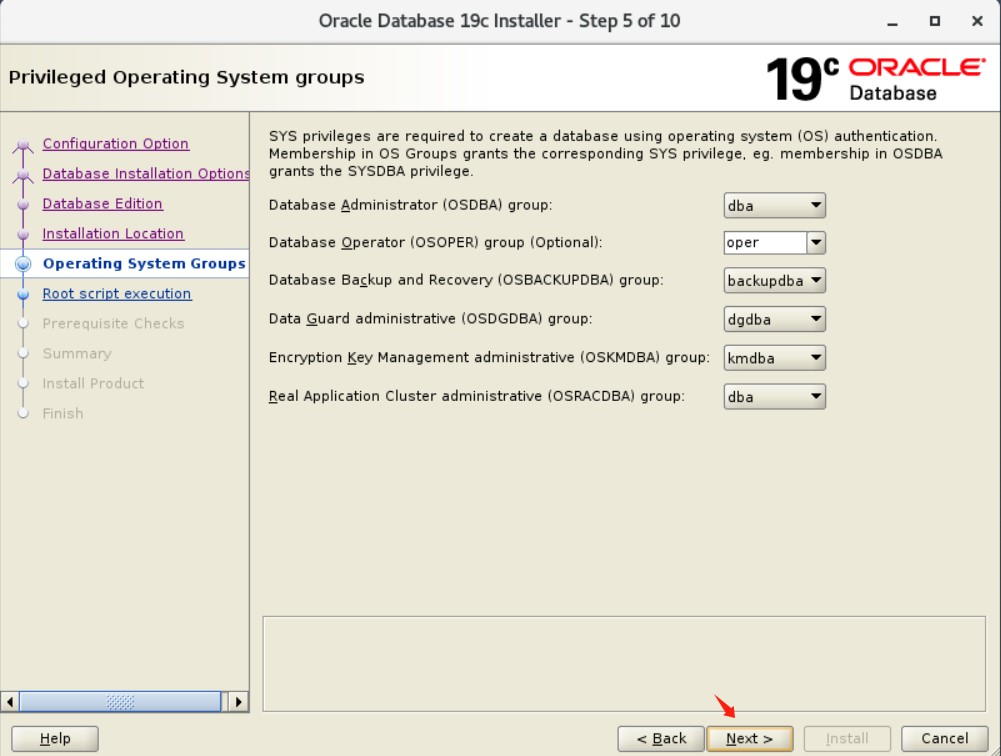This screenshot has width=1001, height=756.
Task: Click the message text area
Action: point(624,664)
